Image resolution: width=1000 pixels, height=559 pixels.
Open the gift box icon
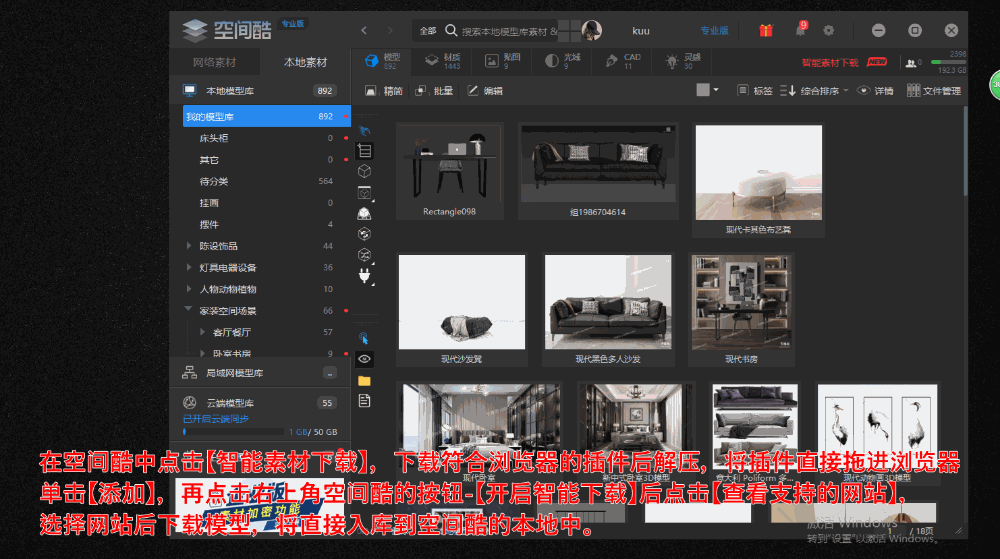pyautogui.click(x=766, y=30)
